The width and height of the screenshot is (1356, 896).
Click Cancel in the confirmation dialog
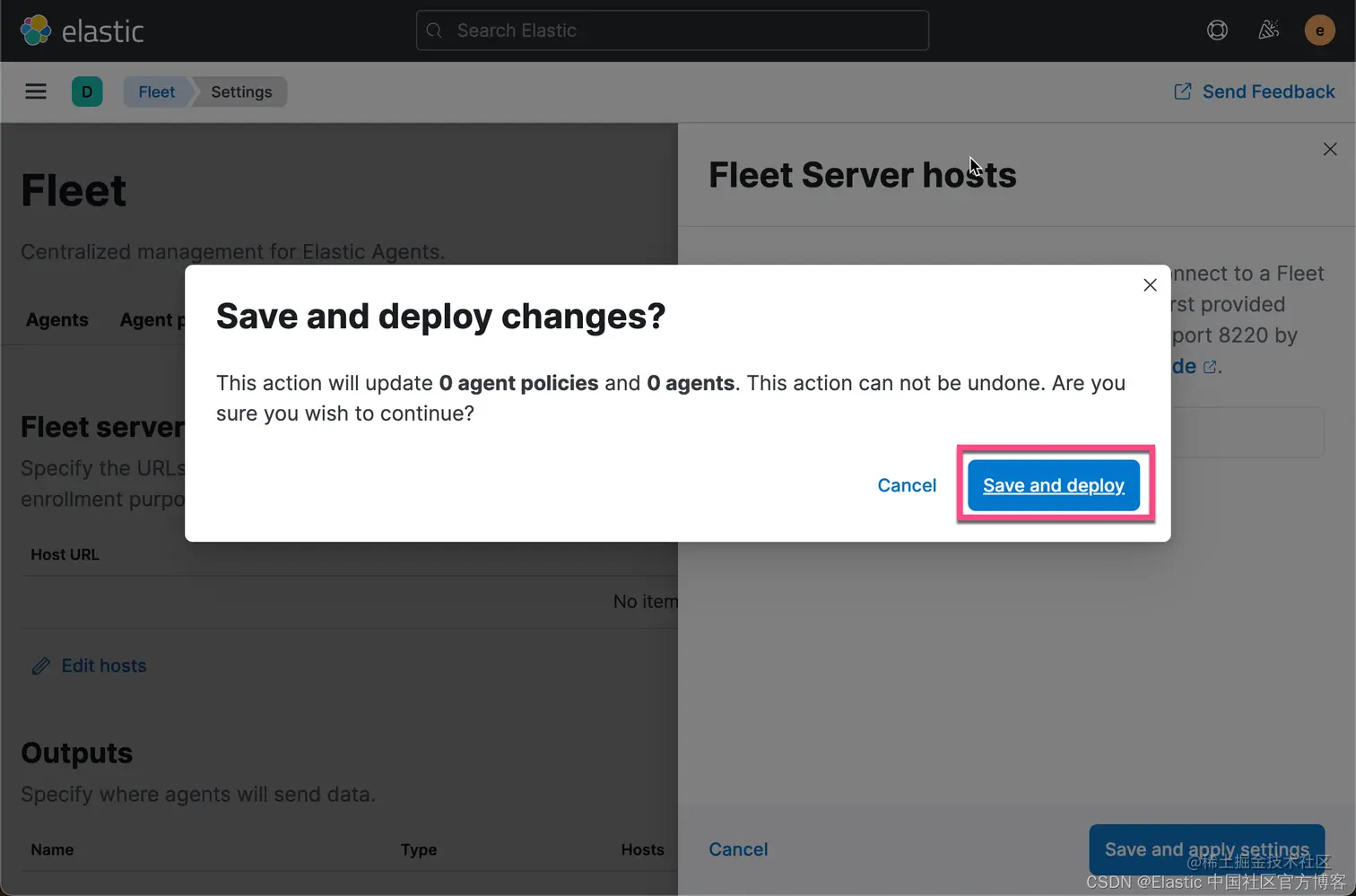pyautogui.click(x=907, y=485)
